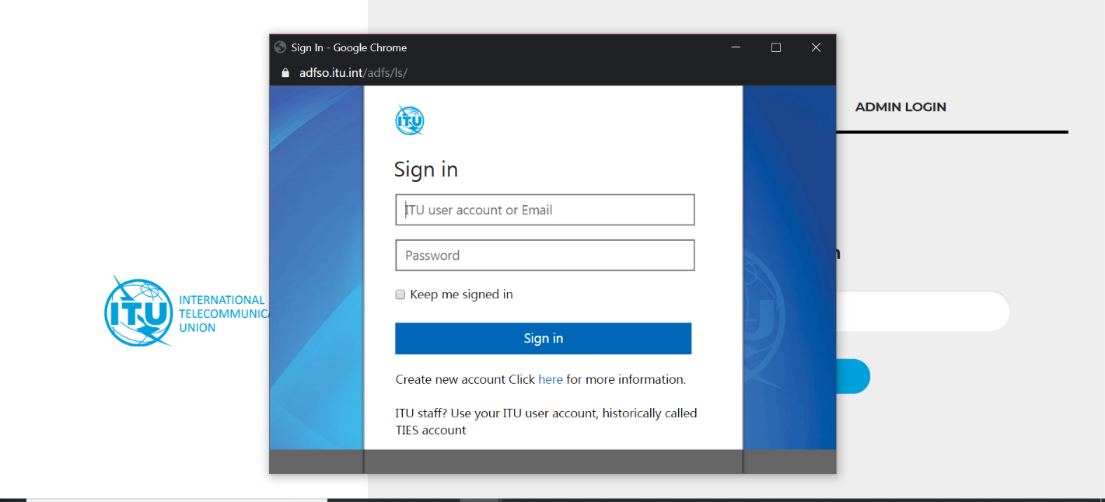
Task: Click the ITU logo in sign-in form
Action: click(x=409, y=121)
